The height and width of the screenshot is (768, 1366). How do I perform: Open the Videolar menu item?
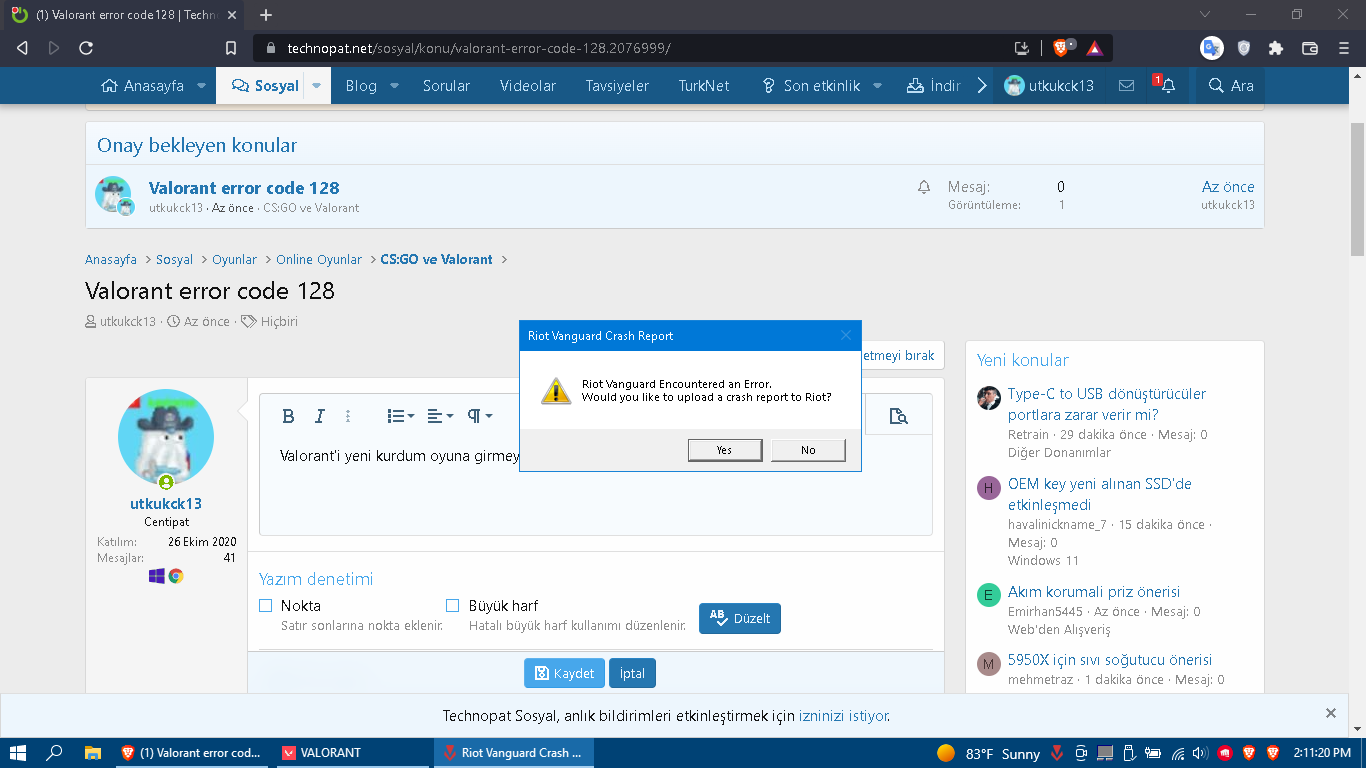[x=528, y=86]
